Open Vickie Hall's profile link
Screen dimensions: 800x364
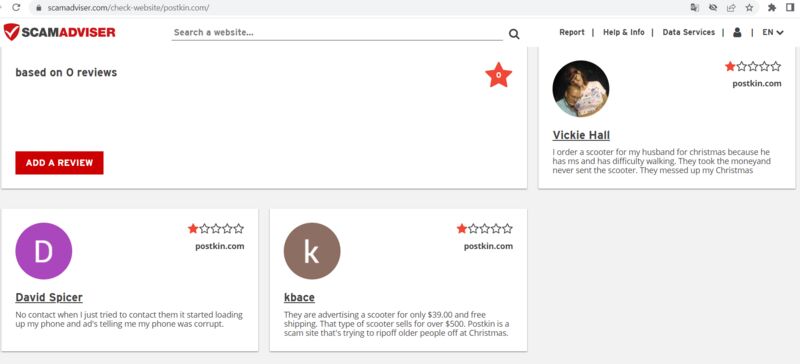point(581,135)
